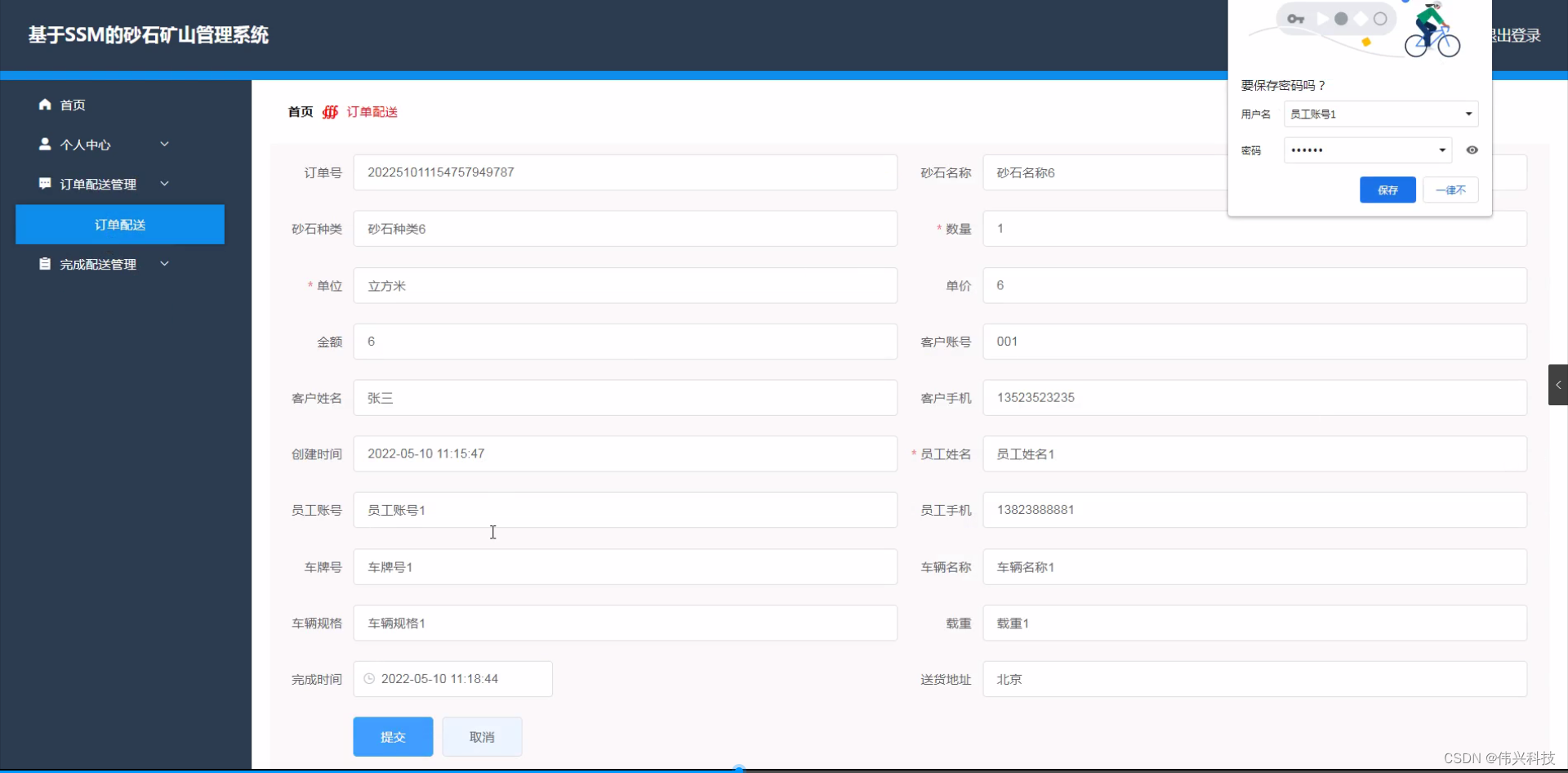Click the clock icon in 完成时间 field
1568x773 pixels.
[x=369, y=679]
